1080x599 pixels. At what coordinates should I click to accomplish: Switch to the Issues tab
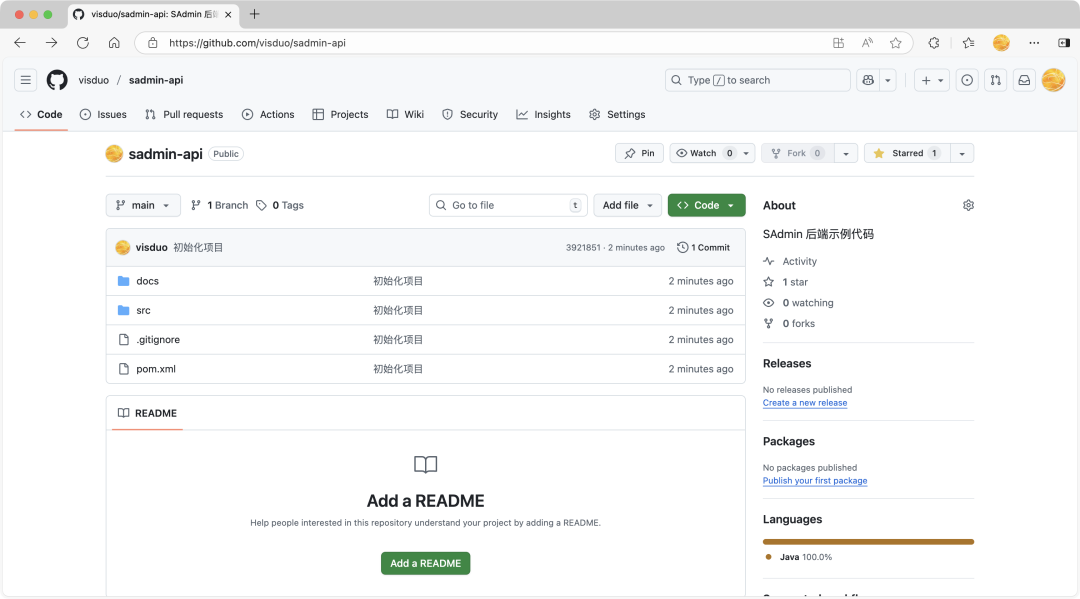click(x=103, y=114)
